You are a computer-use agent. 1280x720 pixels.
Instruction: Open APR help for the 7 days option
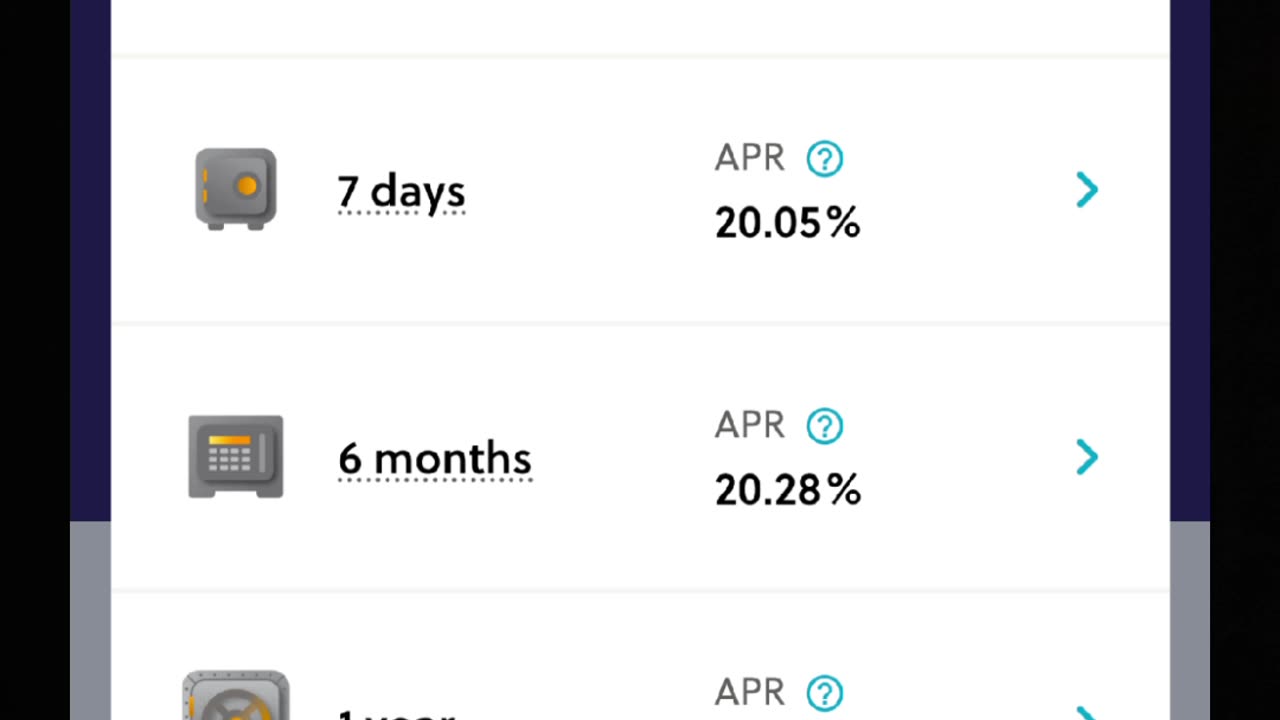click(x=825, y=159)
